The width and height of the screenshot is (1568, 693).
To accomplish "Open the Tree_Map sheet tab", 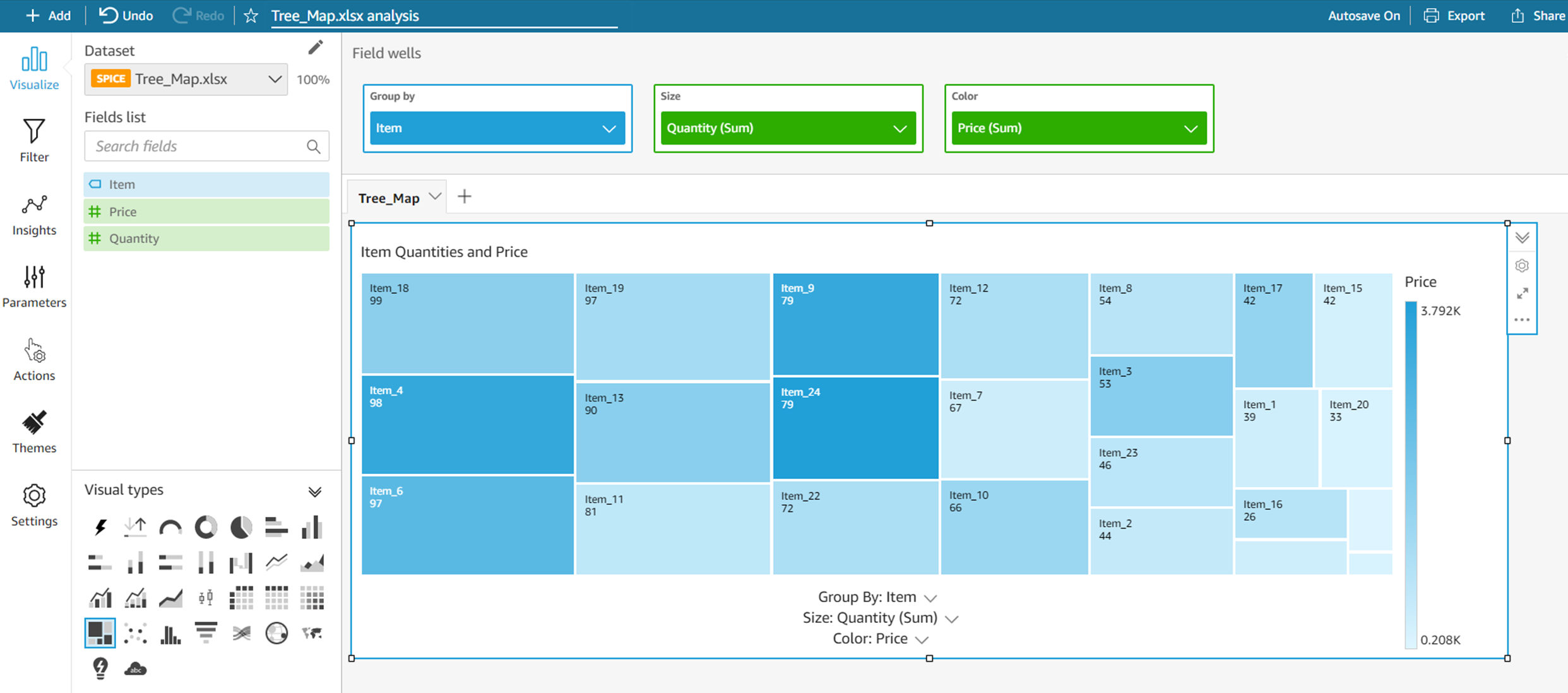I will (389, 198).
